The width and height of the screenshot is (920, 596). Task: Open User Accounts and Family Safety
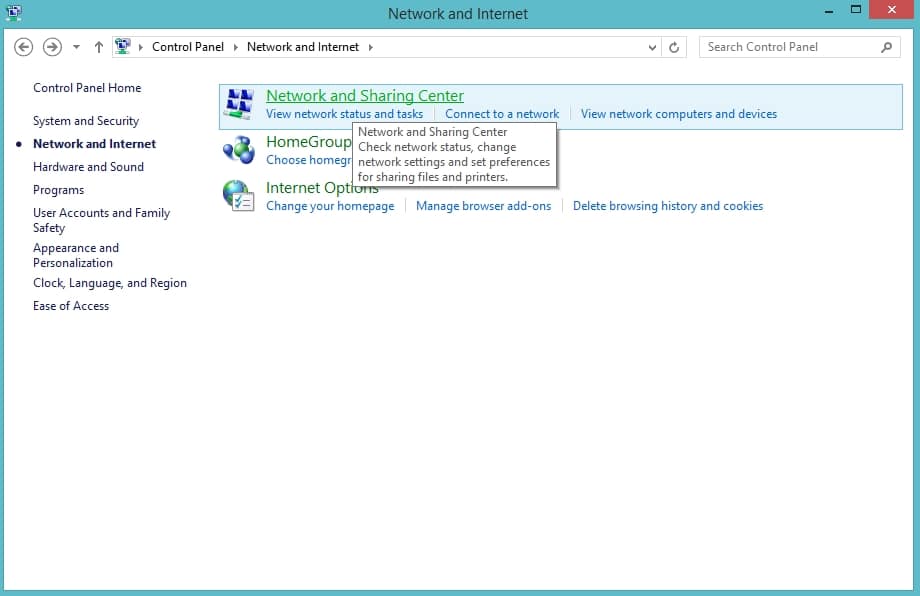tap(102, 221)
